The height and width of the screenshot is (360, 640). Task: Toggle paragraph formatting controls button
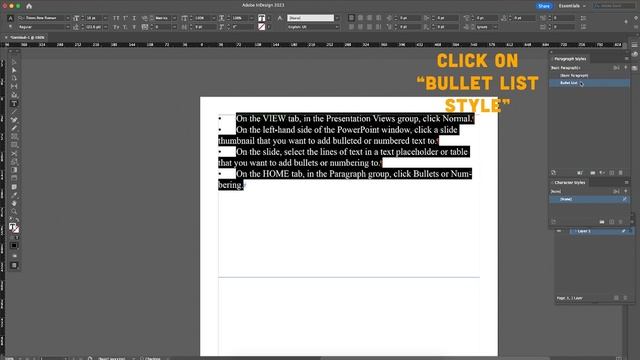[x=11, y=27]
